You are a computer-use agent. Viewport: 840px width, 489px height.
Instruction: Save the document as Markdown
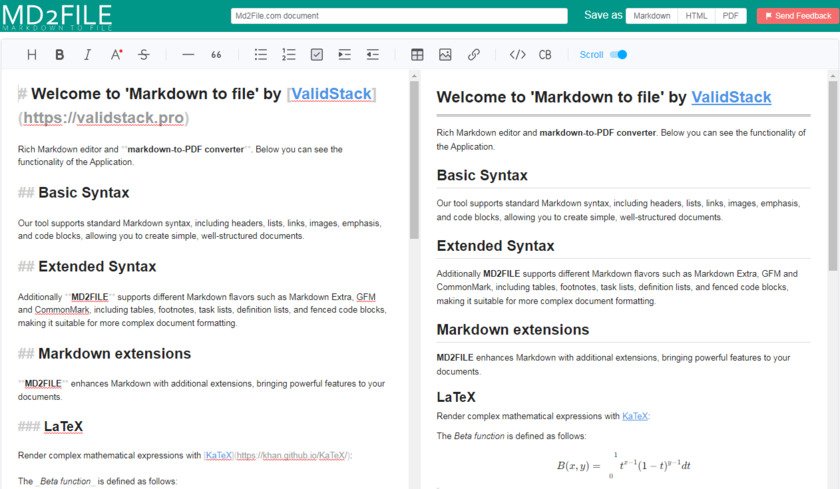(651, 16)
